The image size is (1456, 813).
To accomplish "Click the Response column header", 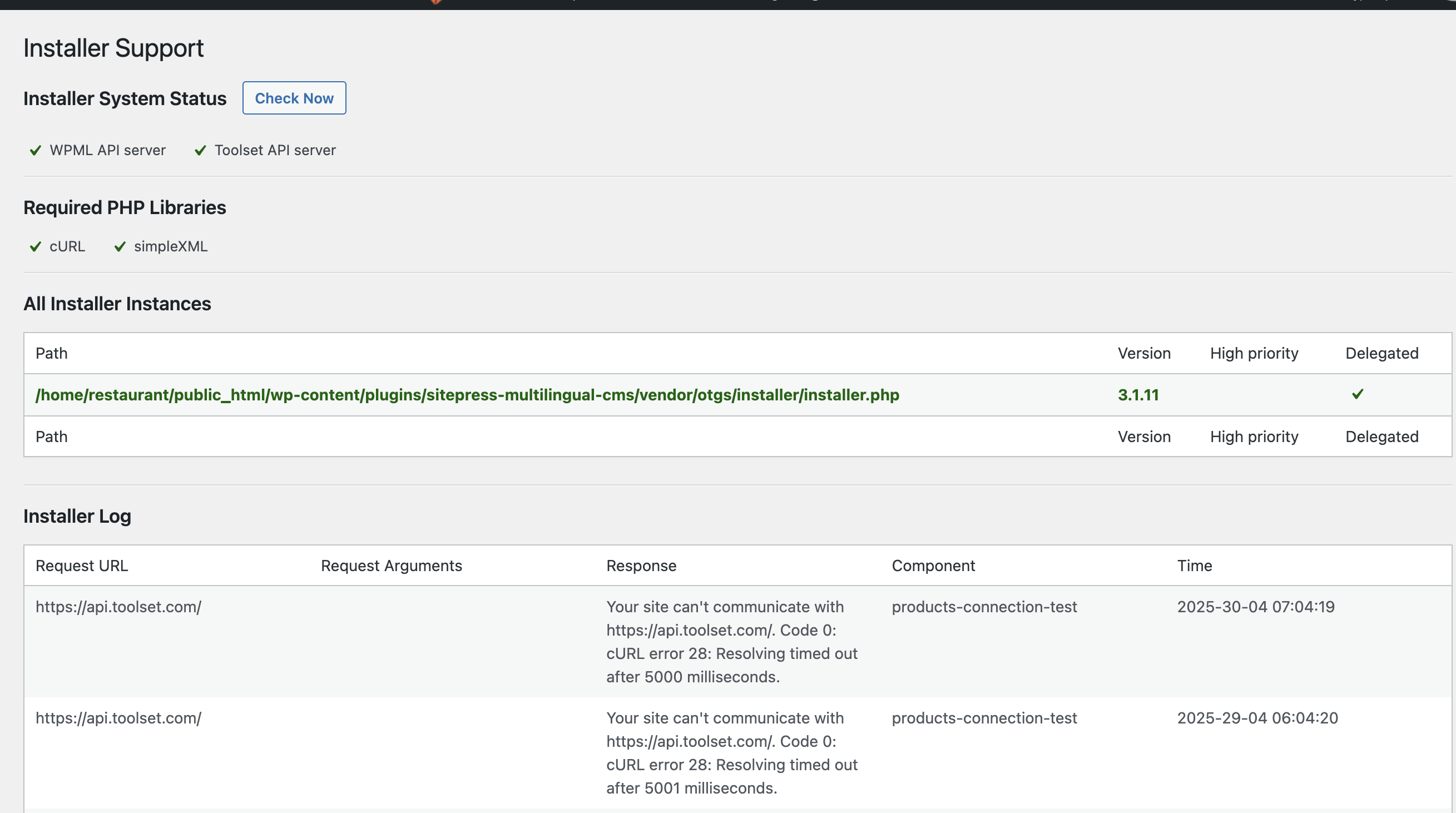I will [642, 566].
